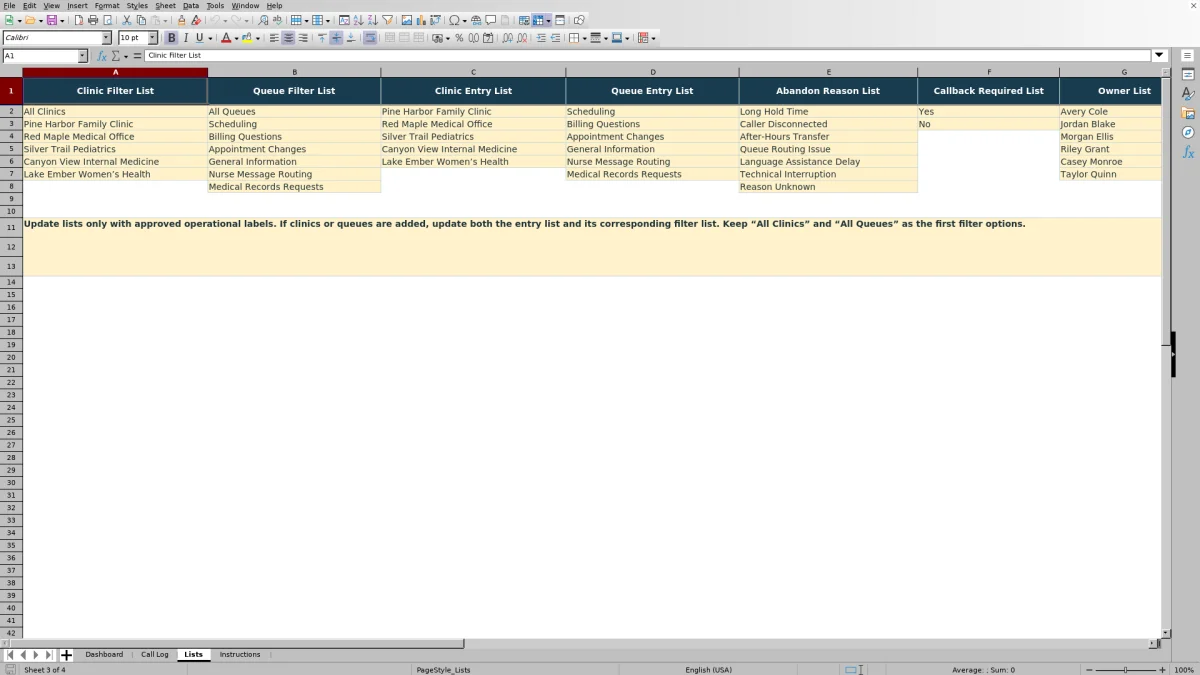
Task: Click the Save document icon
Action: click(51, 20)
